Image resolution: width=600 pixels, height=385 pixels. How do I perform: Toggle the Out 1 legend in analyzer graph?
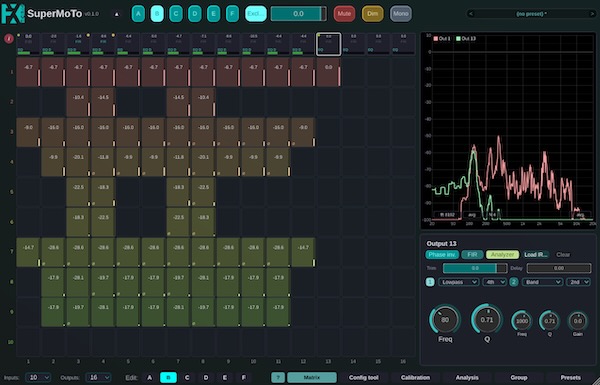click(442, 39)
